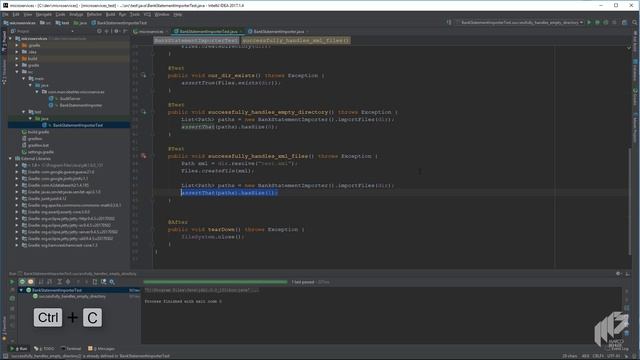
Task: Open Run tool window button
Action: [19, 349]
